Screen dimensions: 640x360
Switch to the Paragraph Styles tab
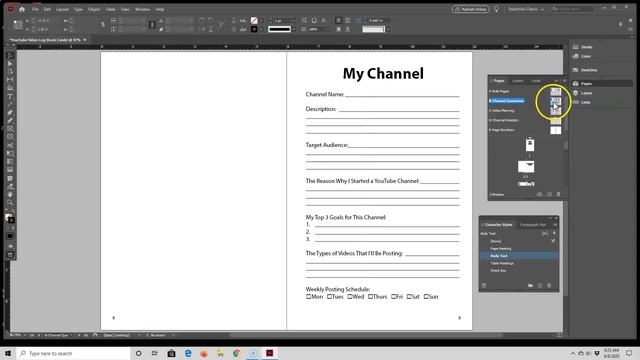(533, 225)
